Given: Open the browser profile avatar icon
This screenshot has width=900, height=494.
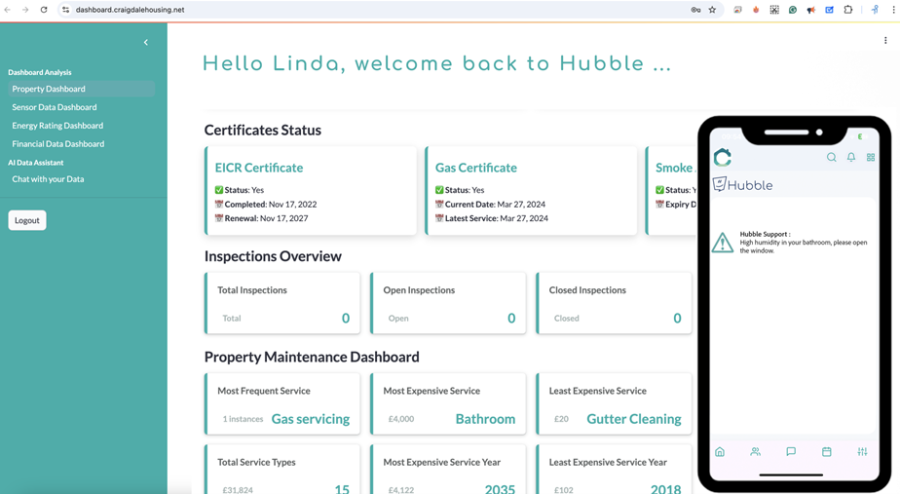Looking at the screenshot, I should pos(875,10).
